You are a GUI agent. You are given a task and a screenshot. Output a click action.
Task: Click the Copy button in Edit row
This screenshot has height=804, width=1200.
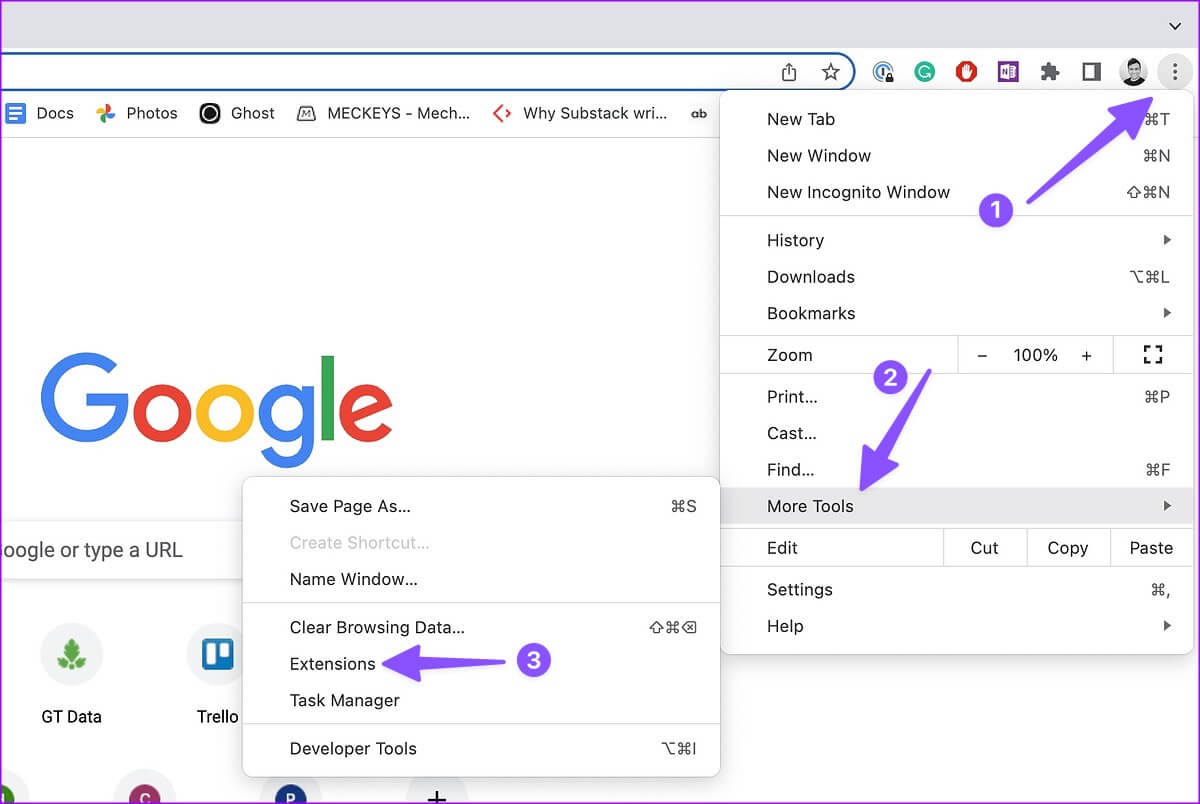[x=1068, y=548]
